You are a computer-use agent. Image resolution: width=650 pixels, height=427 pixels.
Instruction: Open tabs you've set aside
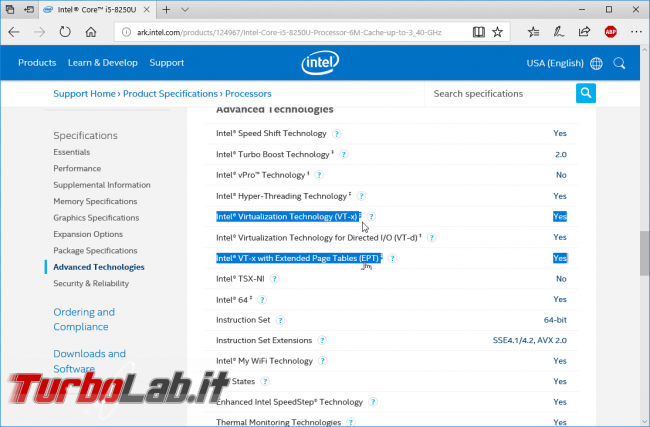pyautogui.click(x=10, y=9)
